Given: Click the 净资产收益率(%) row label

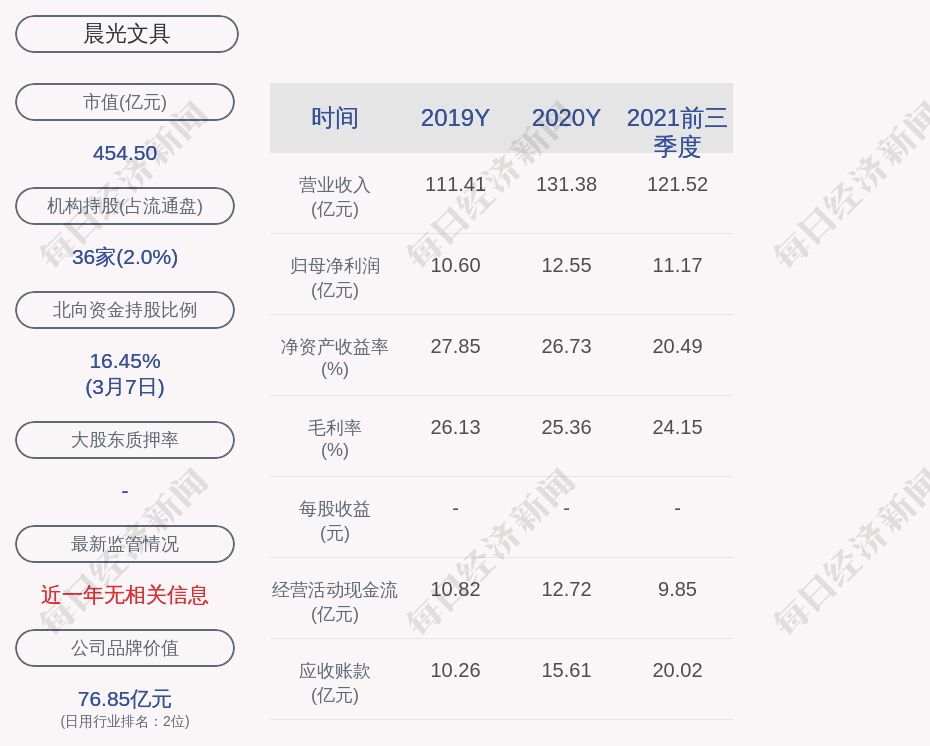Looking at the screenshot, I should 334,357.
